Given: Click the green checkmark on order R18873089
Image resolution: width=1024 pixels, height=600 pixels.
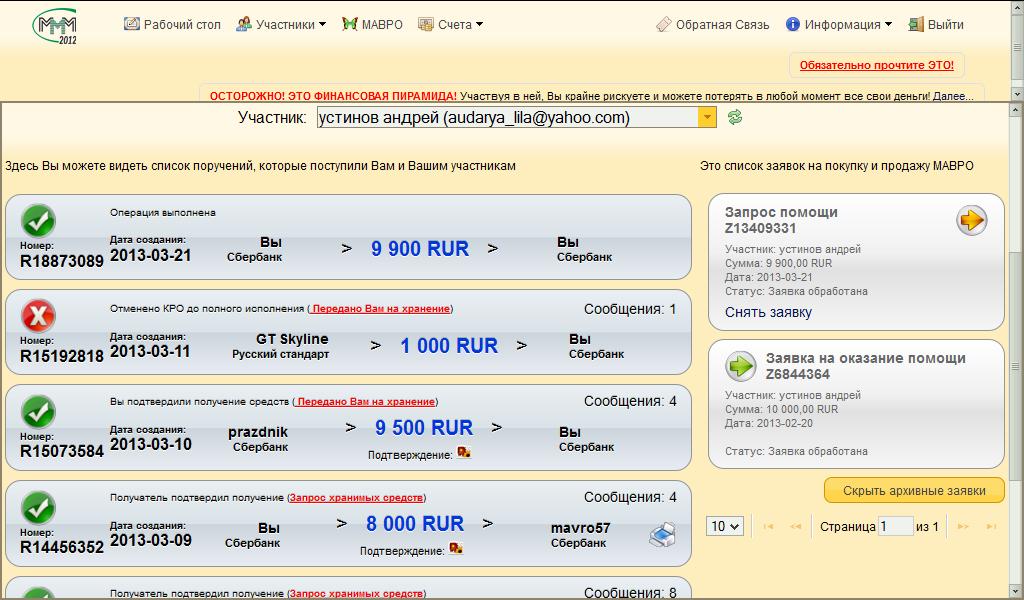Looking at the screenshot, I should 39,221.
